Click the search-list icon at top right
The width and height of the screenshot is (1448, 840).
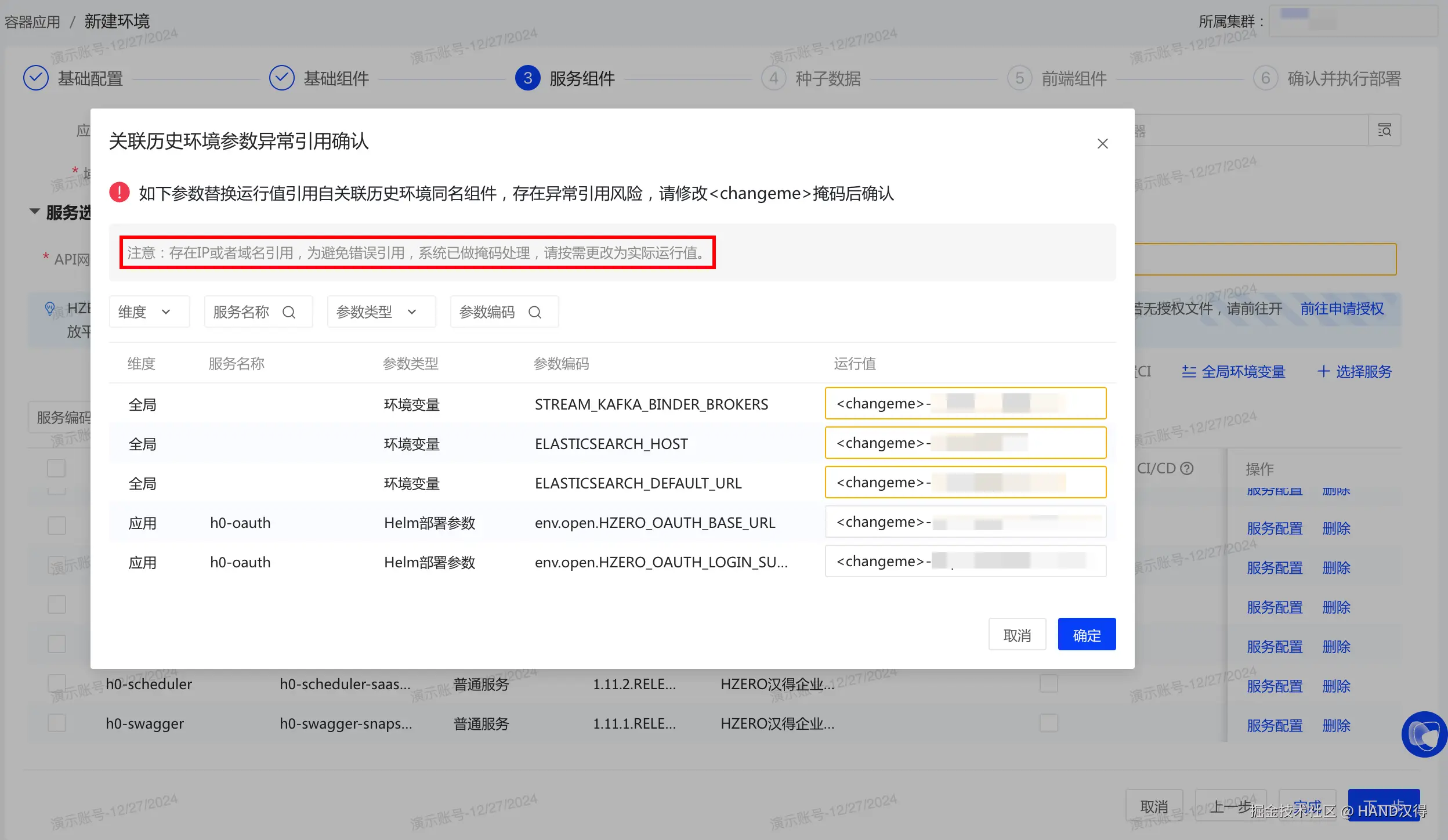click(x=1384, y=130)
